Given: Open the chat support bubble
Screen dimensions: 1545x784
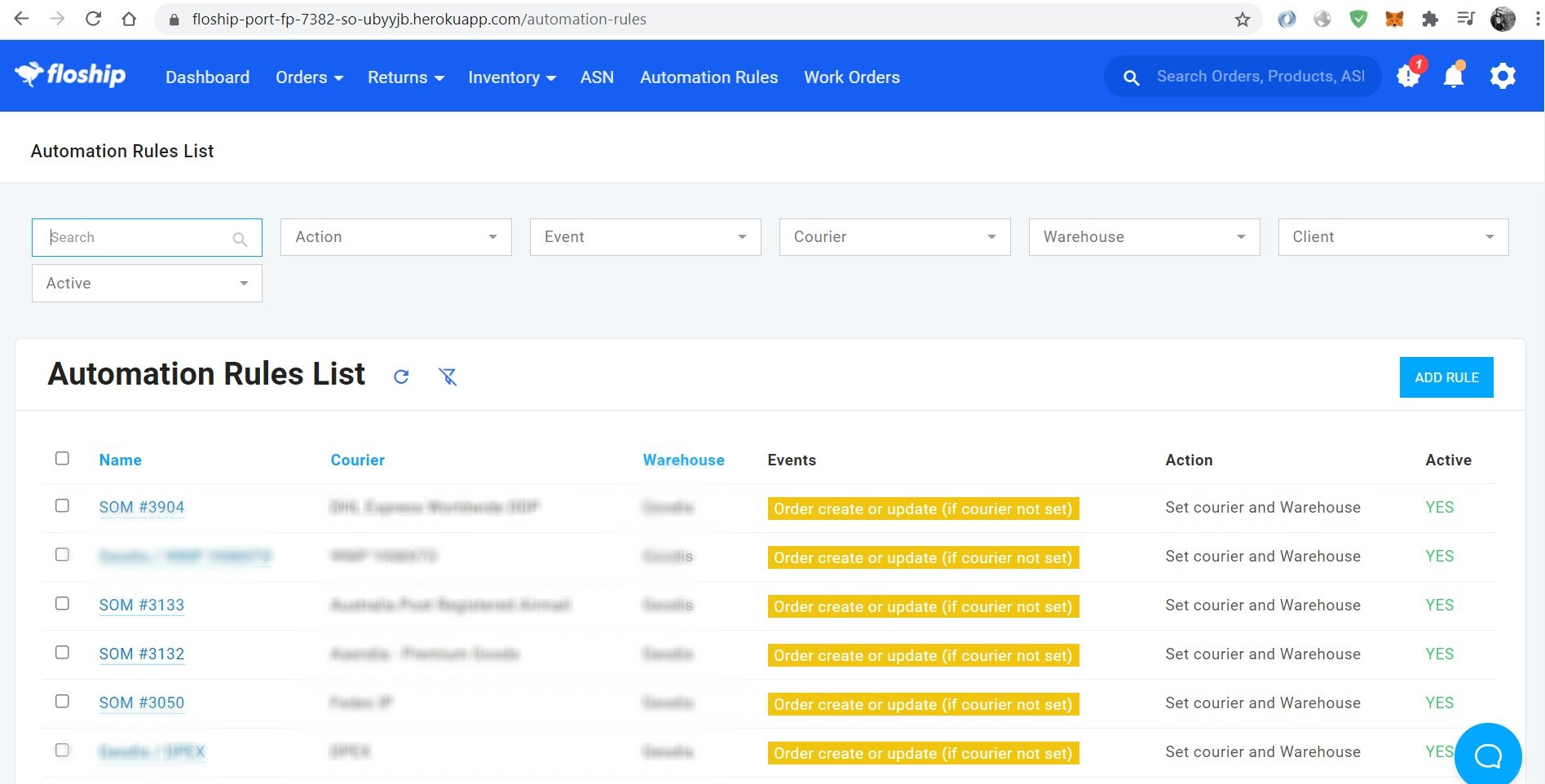Looking at the screenshot, I should [x=1487, y=755].
